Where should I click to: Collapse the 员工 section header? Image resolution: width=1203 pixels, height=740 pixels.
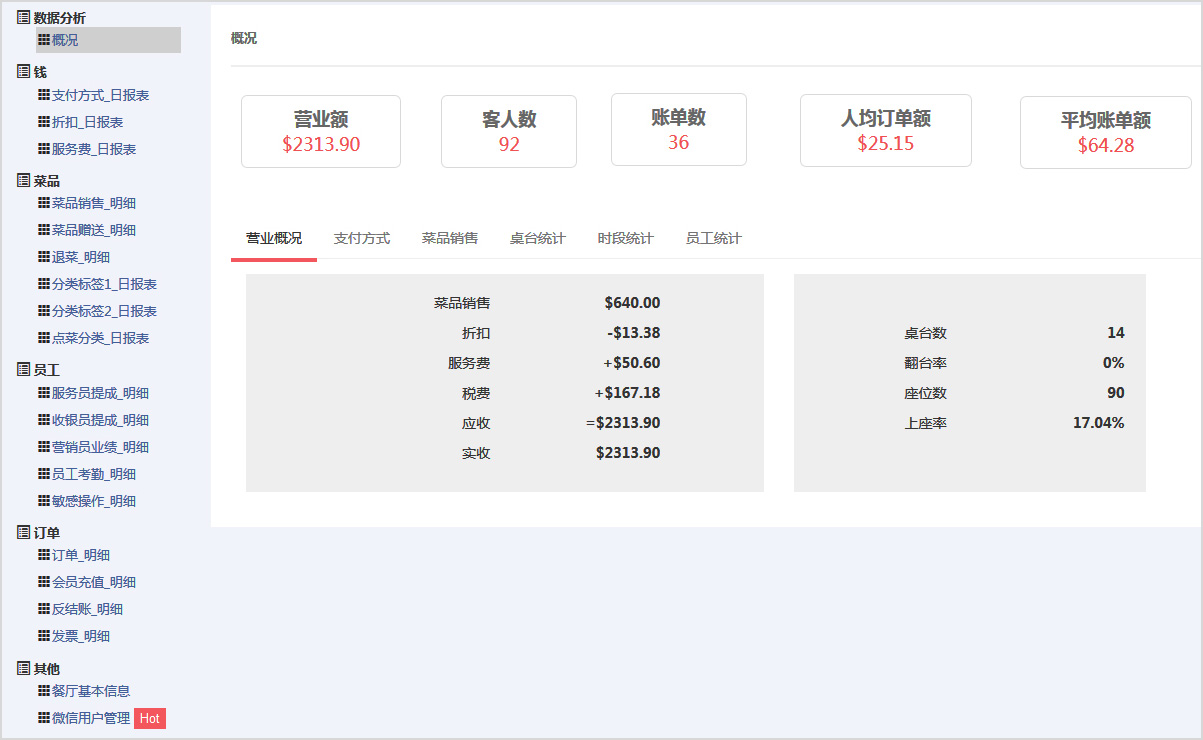point(47,370)
